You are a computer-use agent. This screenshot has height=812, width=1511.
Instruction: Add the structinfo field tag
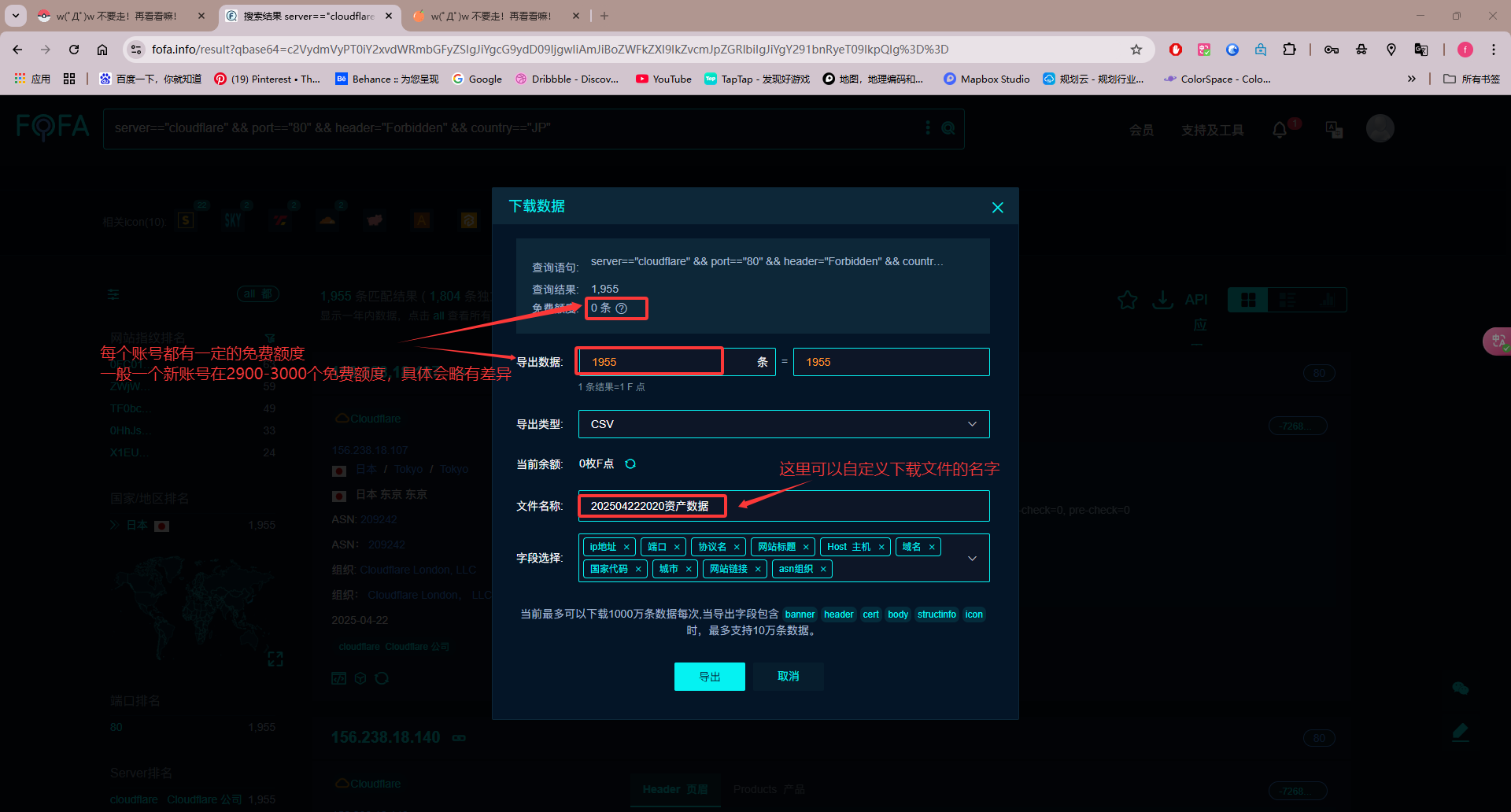coord(937,615)
